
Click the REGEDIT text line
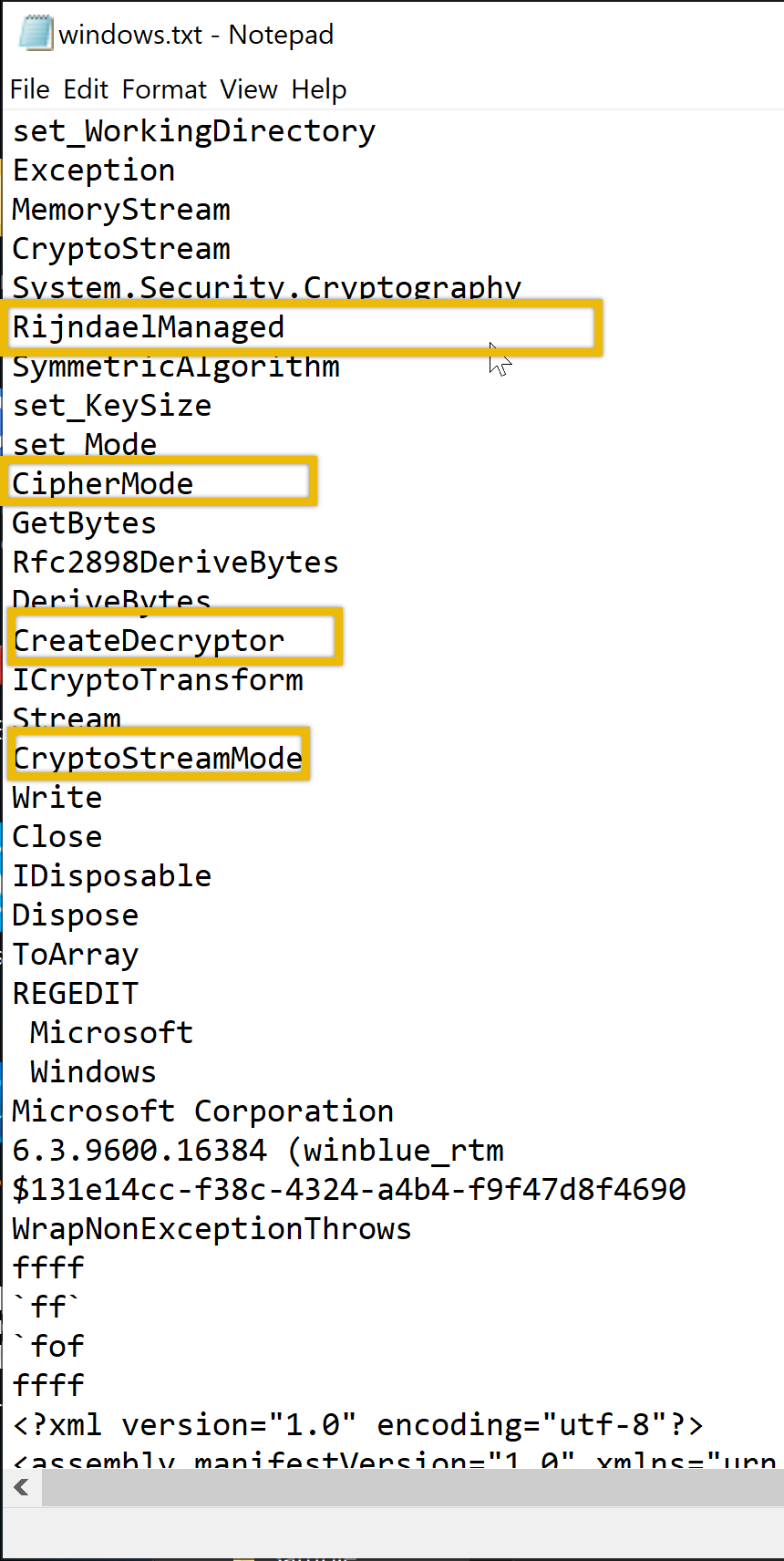point(76,993)
